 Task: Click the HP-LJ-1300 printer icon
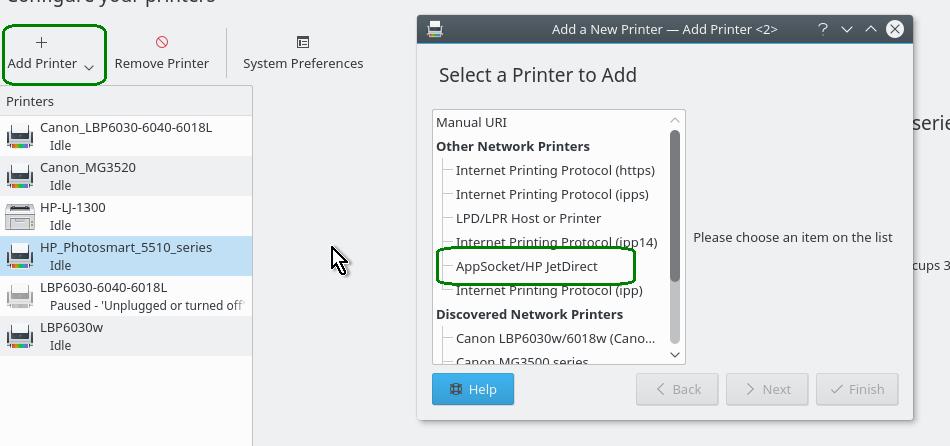pos(20,216)
